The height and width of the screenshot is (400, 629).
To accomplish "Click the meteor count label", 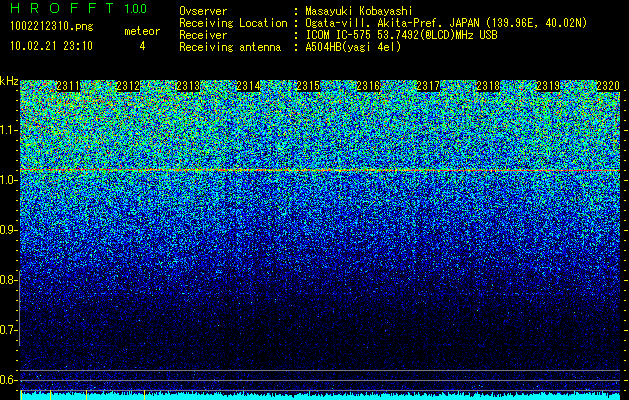I will (142, 31).
